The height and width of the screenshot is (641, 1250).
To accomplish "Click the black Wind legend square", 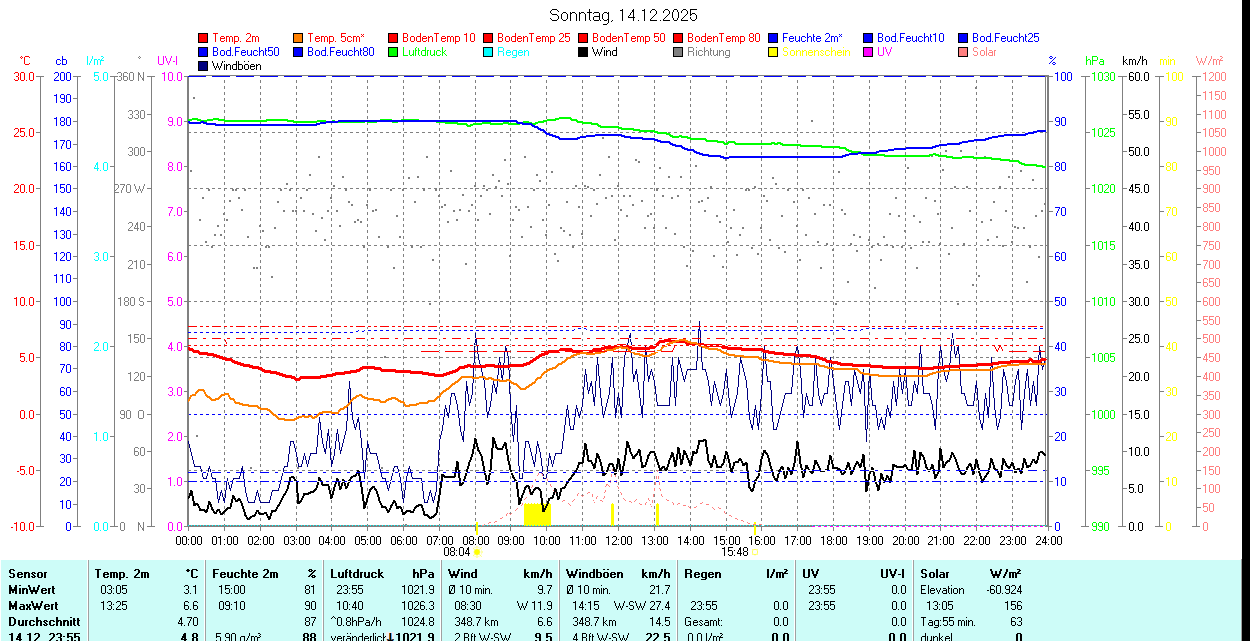I will (x=584, y=52).
